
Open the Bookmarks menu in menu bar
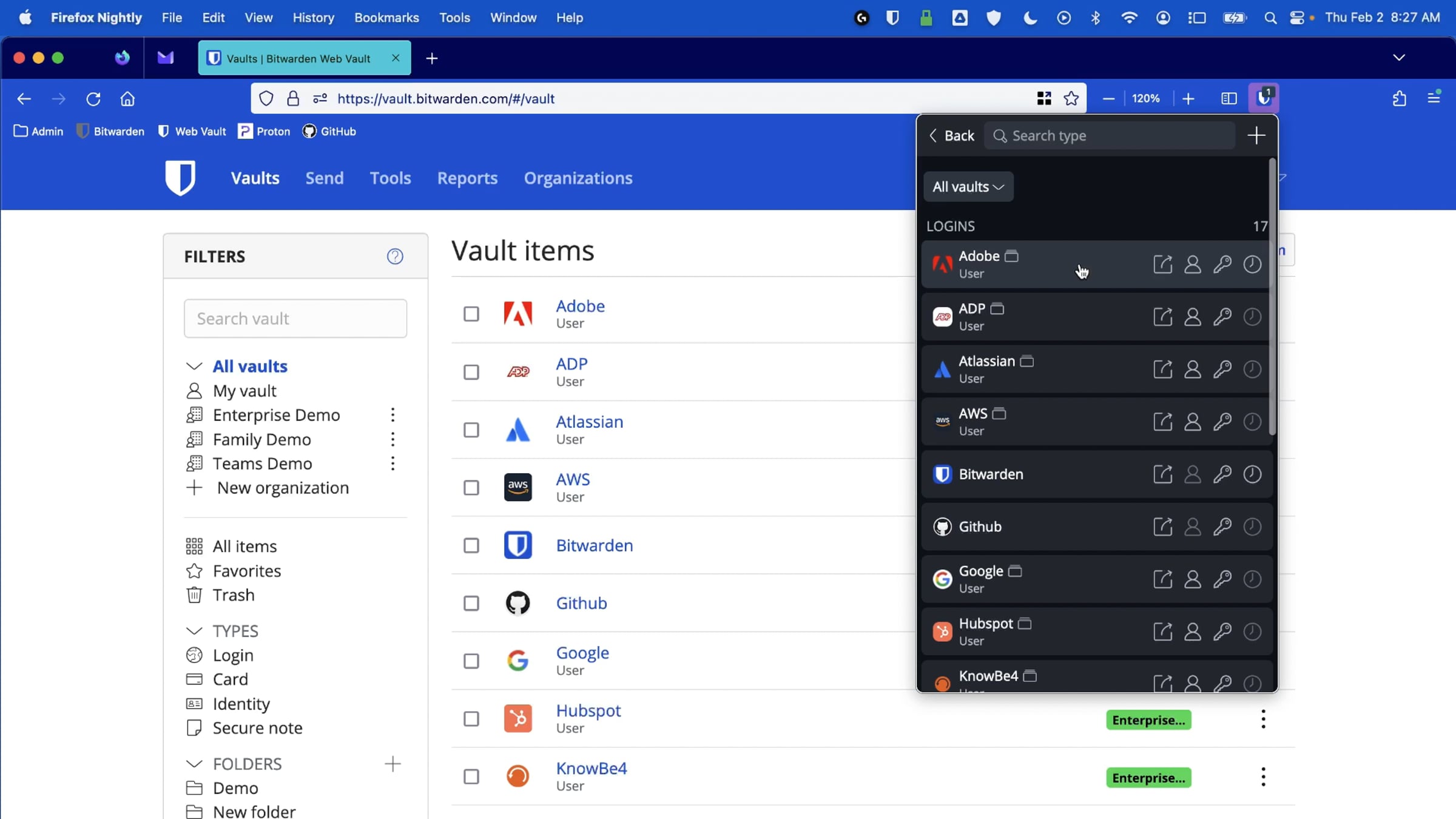[386, 18]
